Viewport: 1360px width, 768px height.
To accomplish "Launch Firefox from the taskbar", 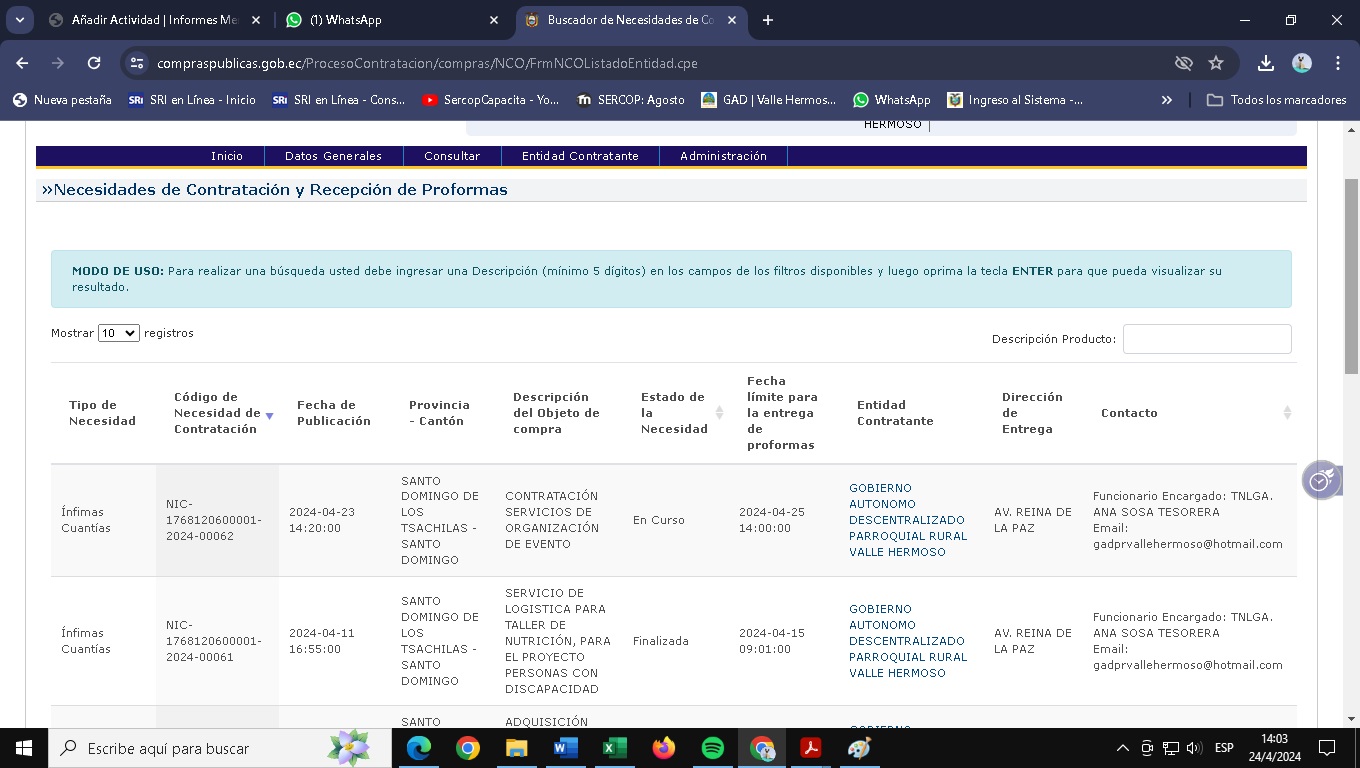I will pyautogui.click(x=663, y=748).
